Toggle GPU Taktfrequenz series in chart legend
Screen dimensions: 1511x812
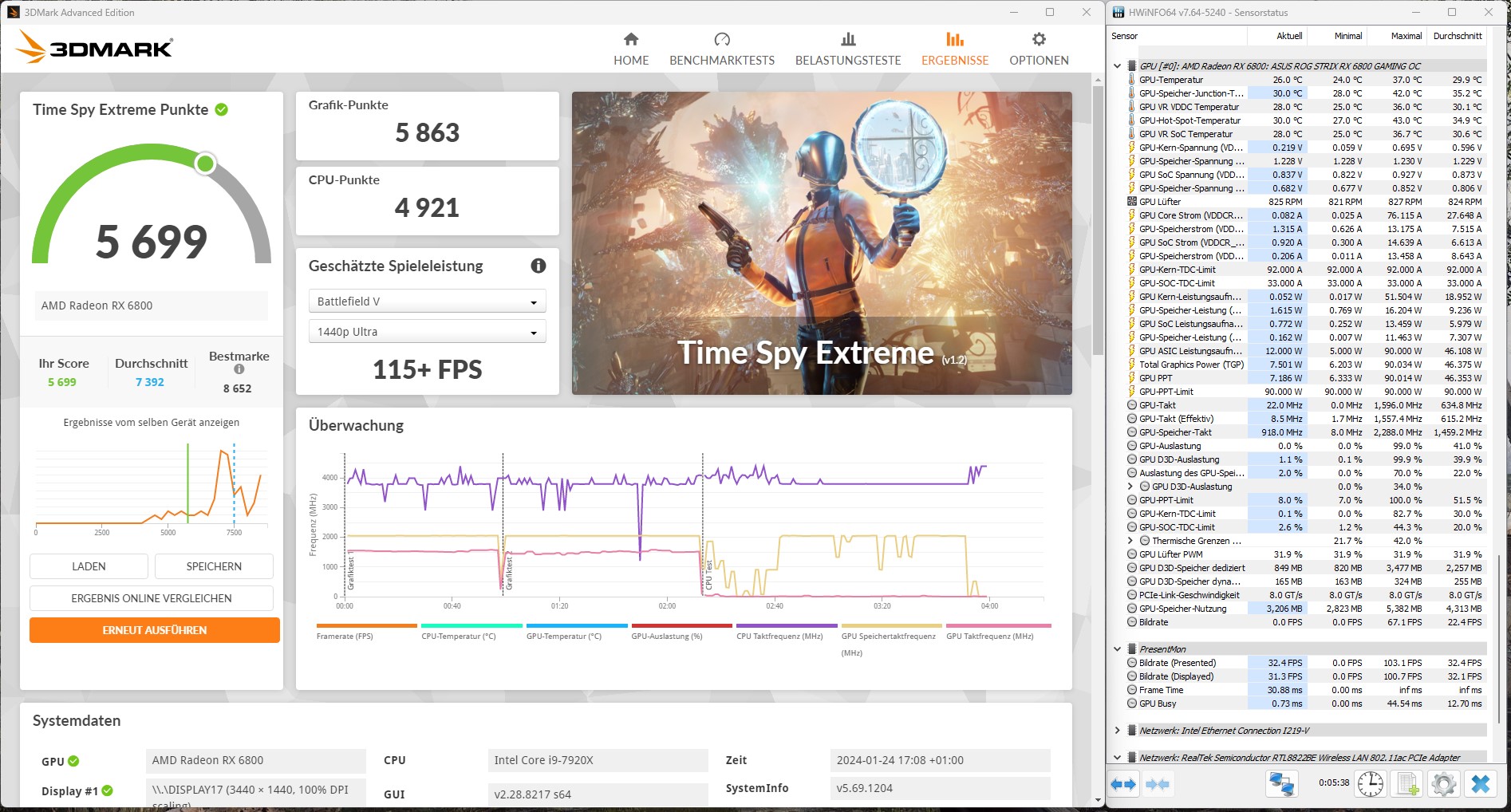pyautogui.click(x=998, y=631)
